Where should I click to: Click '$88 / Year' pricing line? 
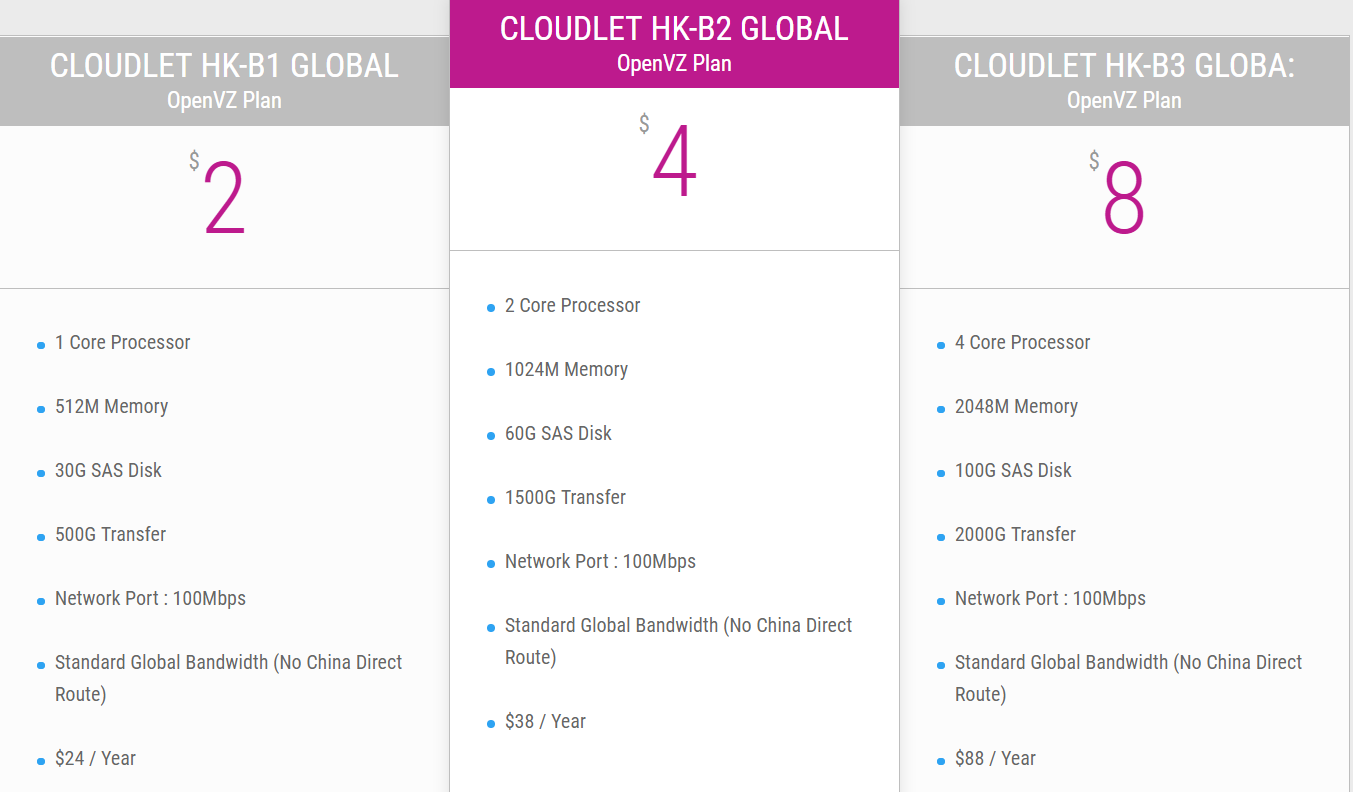click(995, 758)
